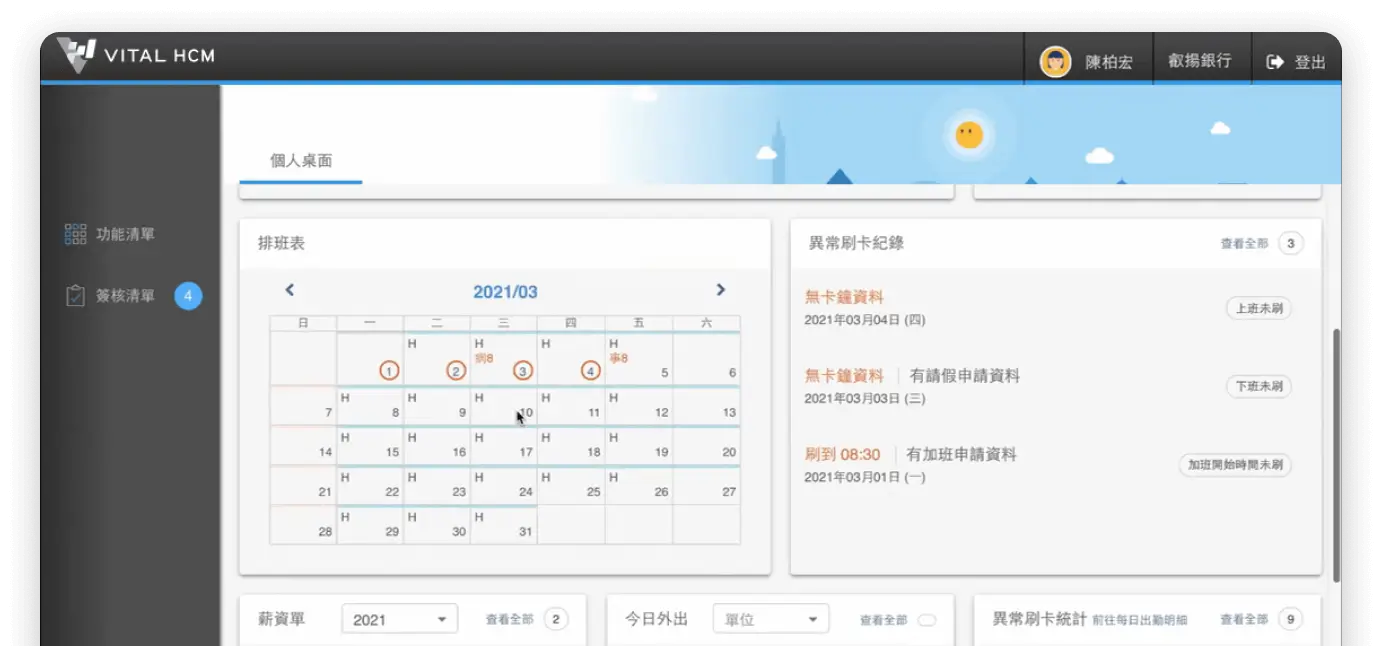Viewport: 1382px width, 646px height.
Task: Click 查看全部 in 薪資單 panel
Action: [510, 620]
